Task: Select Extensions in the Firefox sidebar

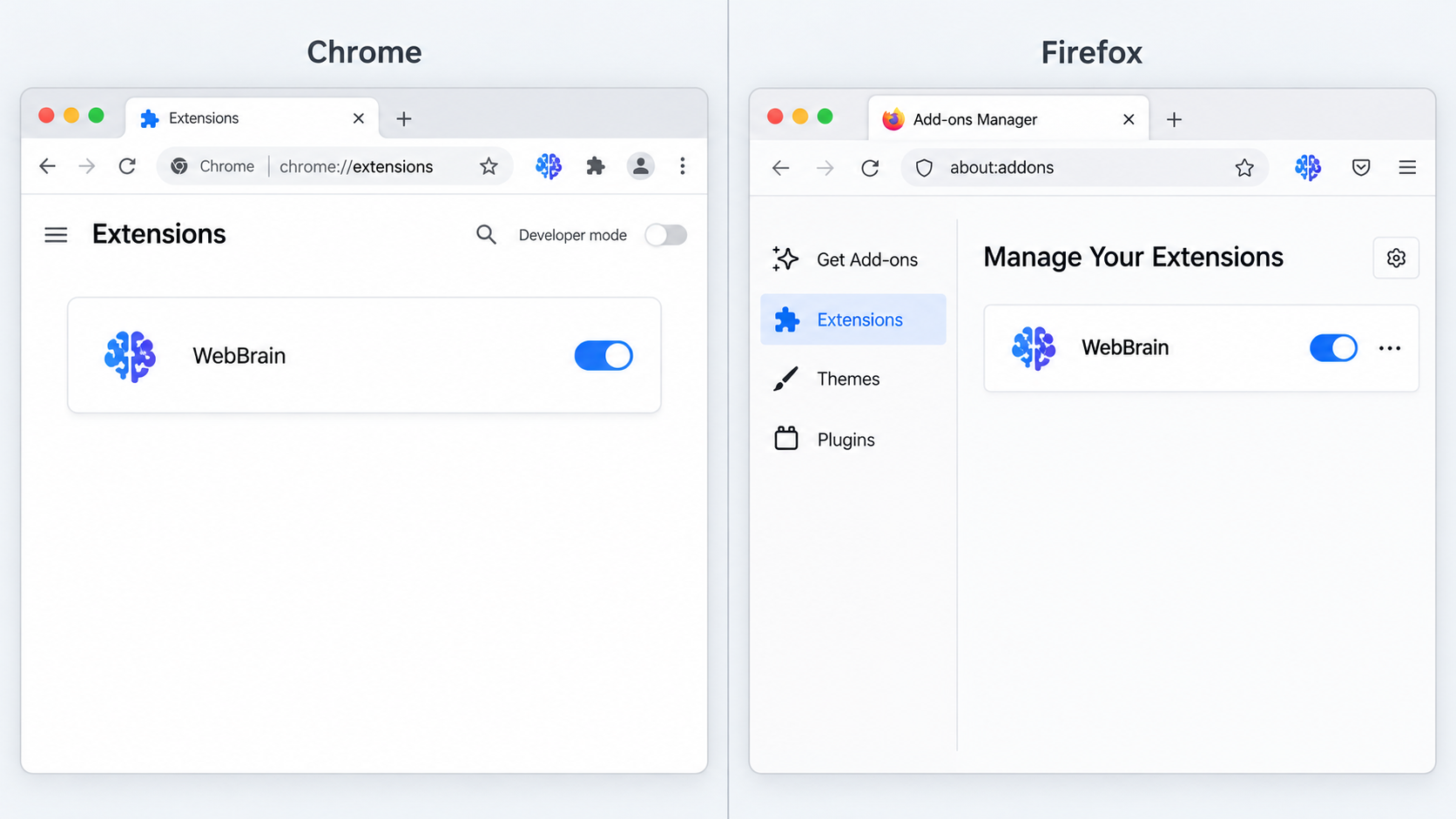Action: (x=853, y=319)
